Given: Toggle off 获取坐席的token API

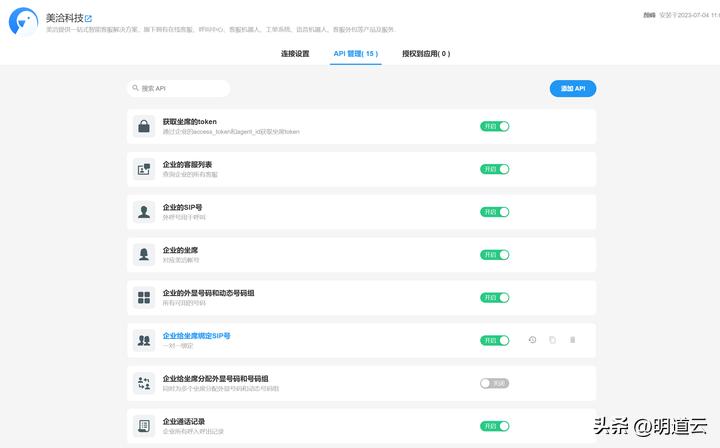Looking at the screenshot, I should tap(495, 126).
